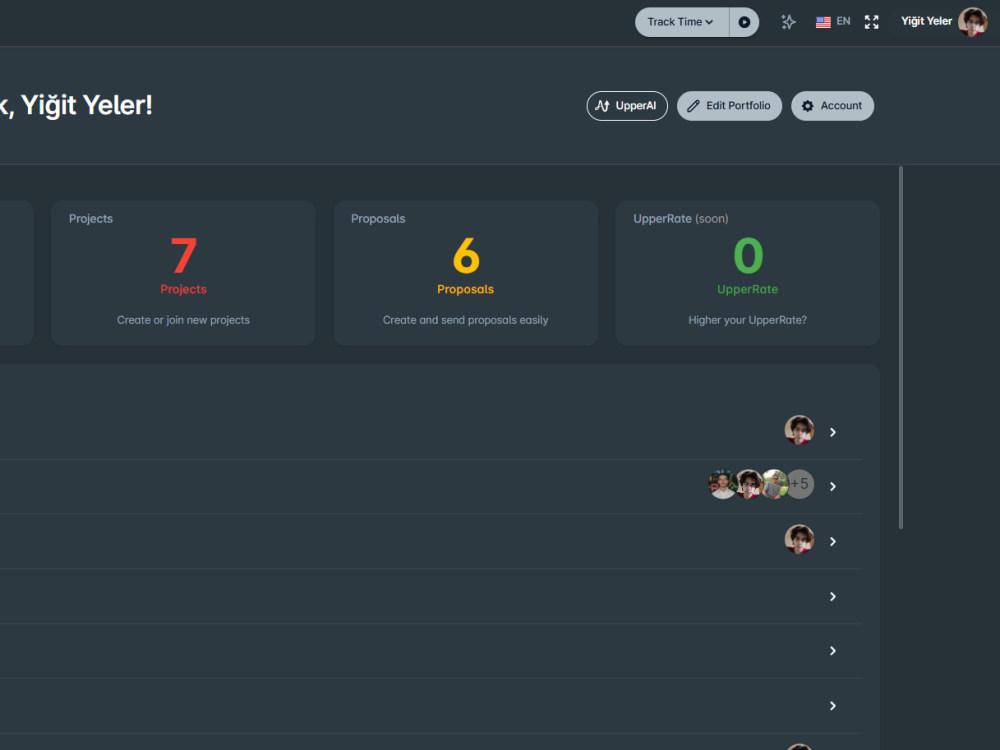Click the member avatar in first row

(x=799, y=430)
